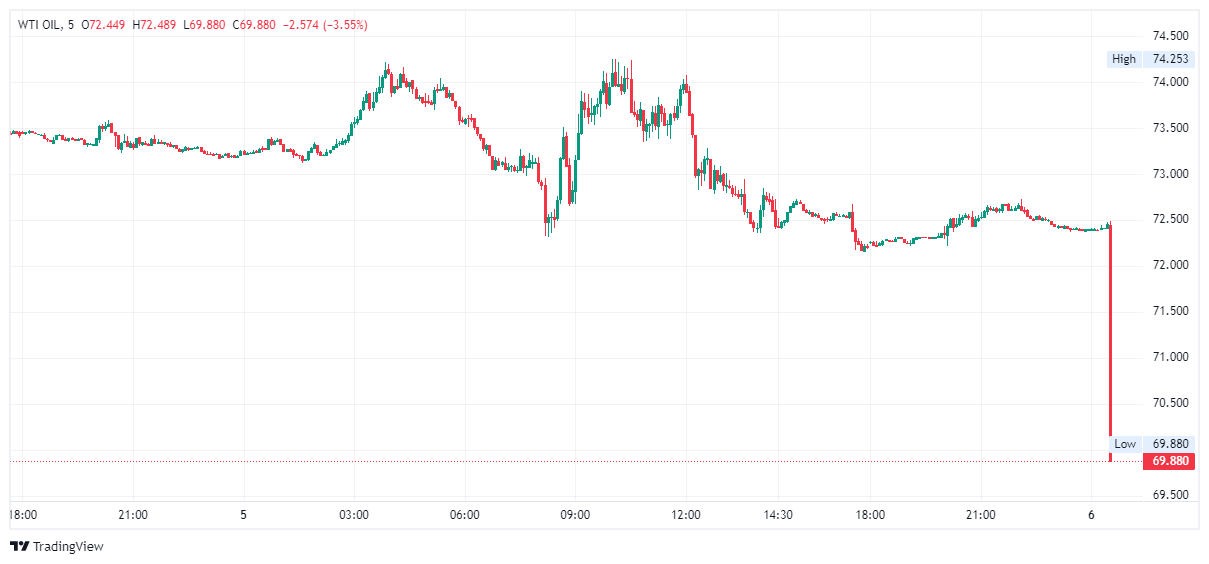Click the 71.000 price scale label

(x=1170, y=357)
